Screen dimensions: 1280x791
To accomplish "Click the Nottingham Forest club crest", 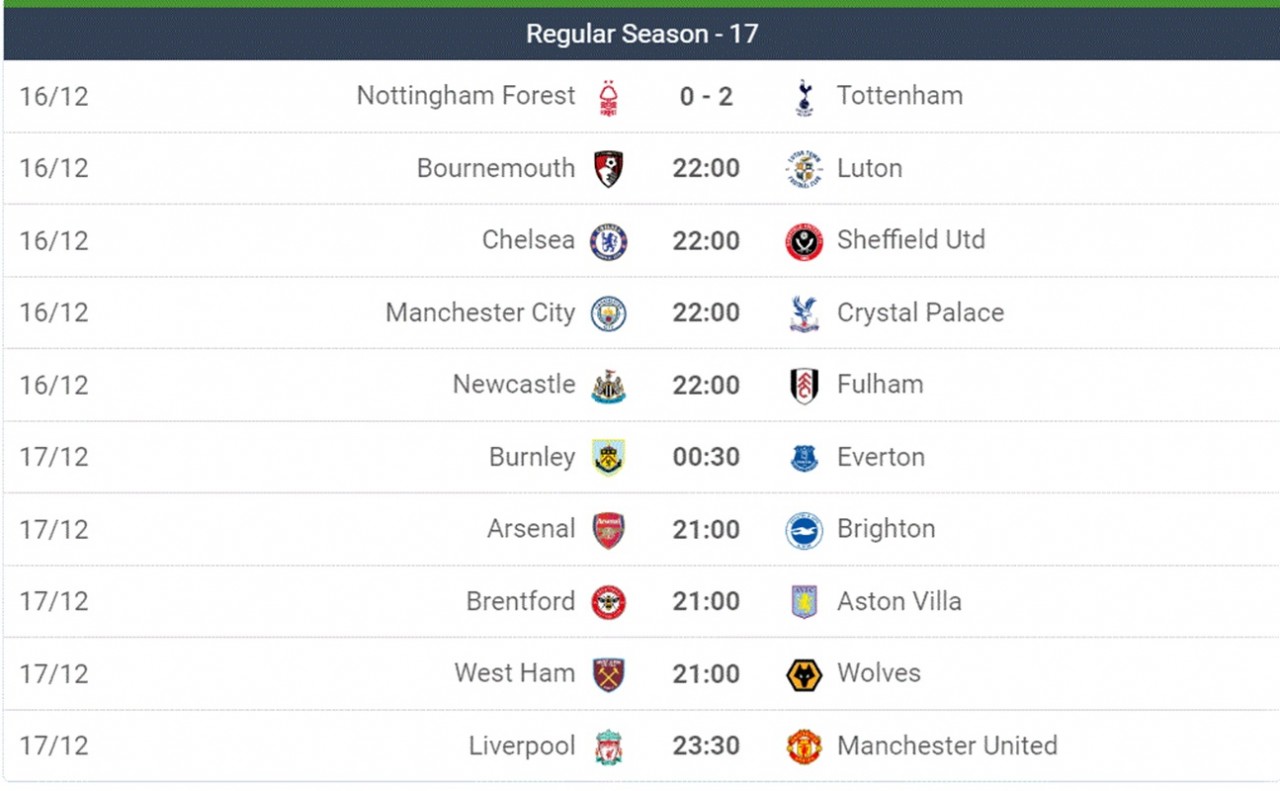I will 607,95.
